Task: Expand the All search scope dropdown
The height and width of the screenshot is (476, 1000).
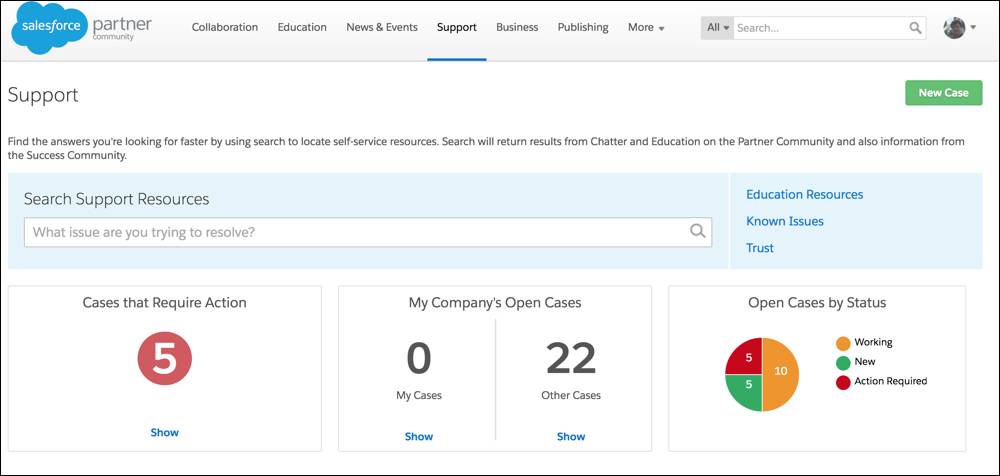Action: click(717, 27)
